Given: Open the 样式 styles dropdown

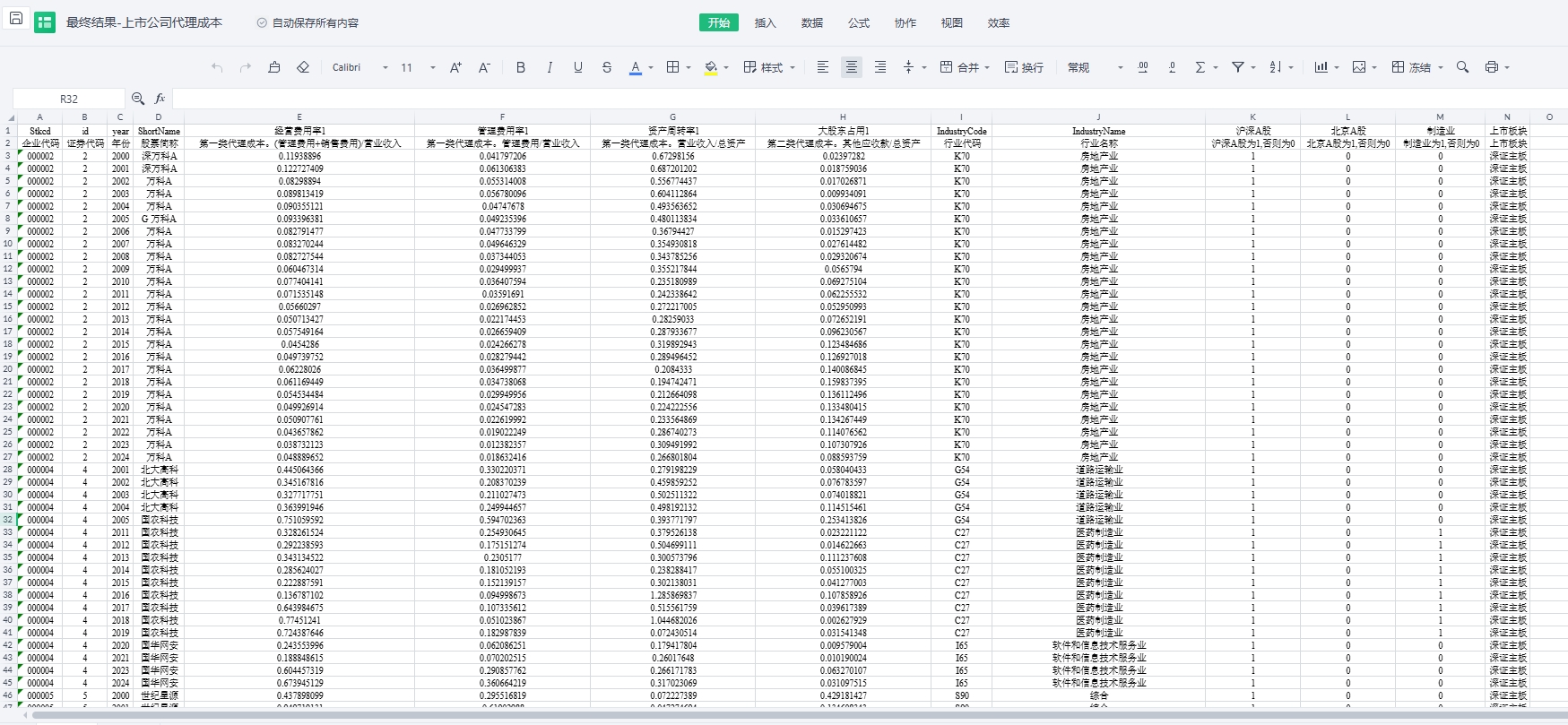Looking at the screenshot, I should pos(770,67).
